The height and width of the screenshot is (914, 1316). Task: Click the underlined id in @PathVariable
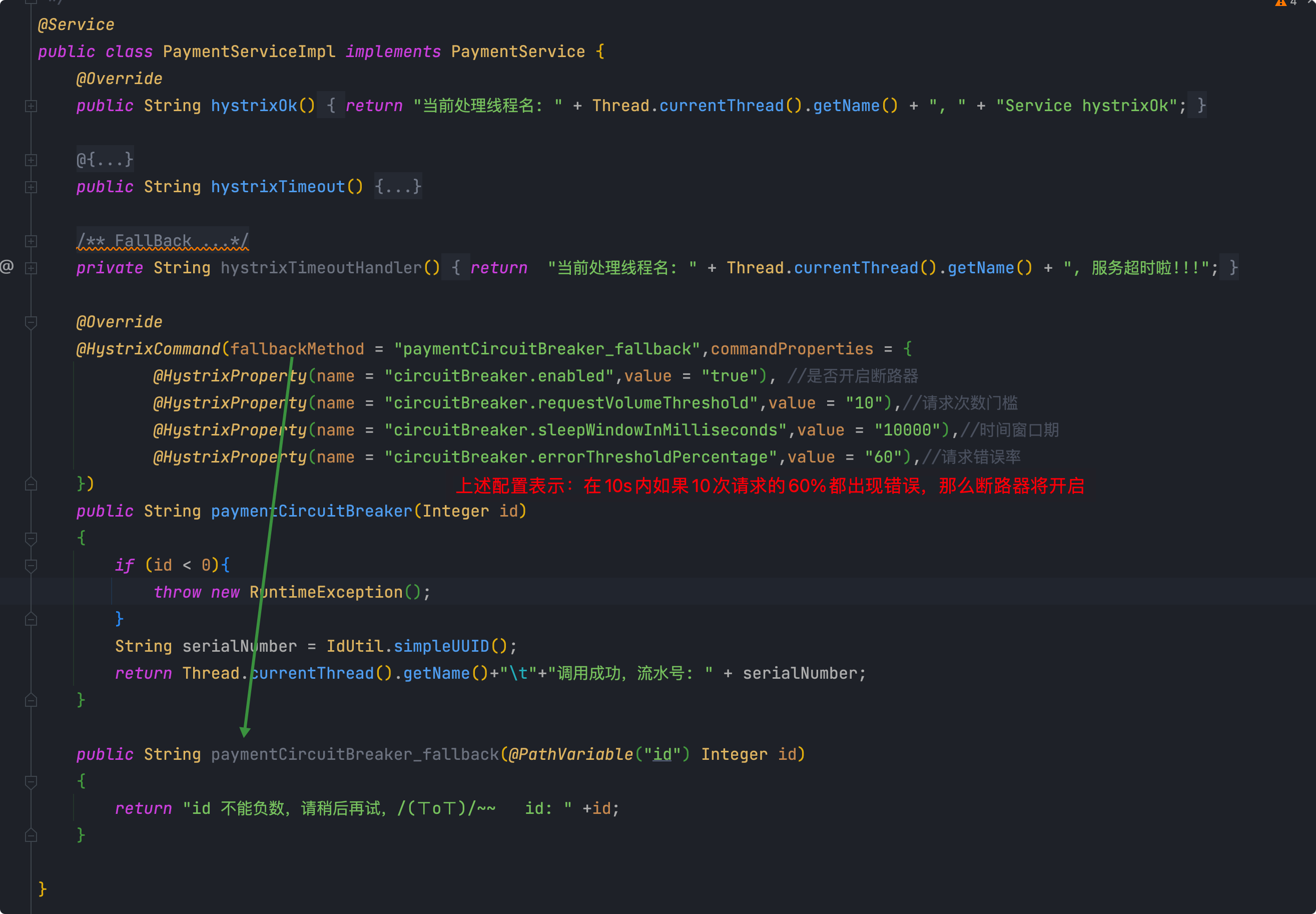tap(662, 754)
